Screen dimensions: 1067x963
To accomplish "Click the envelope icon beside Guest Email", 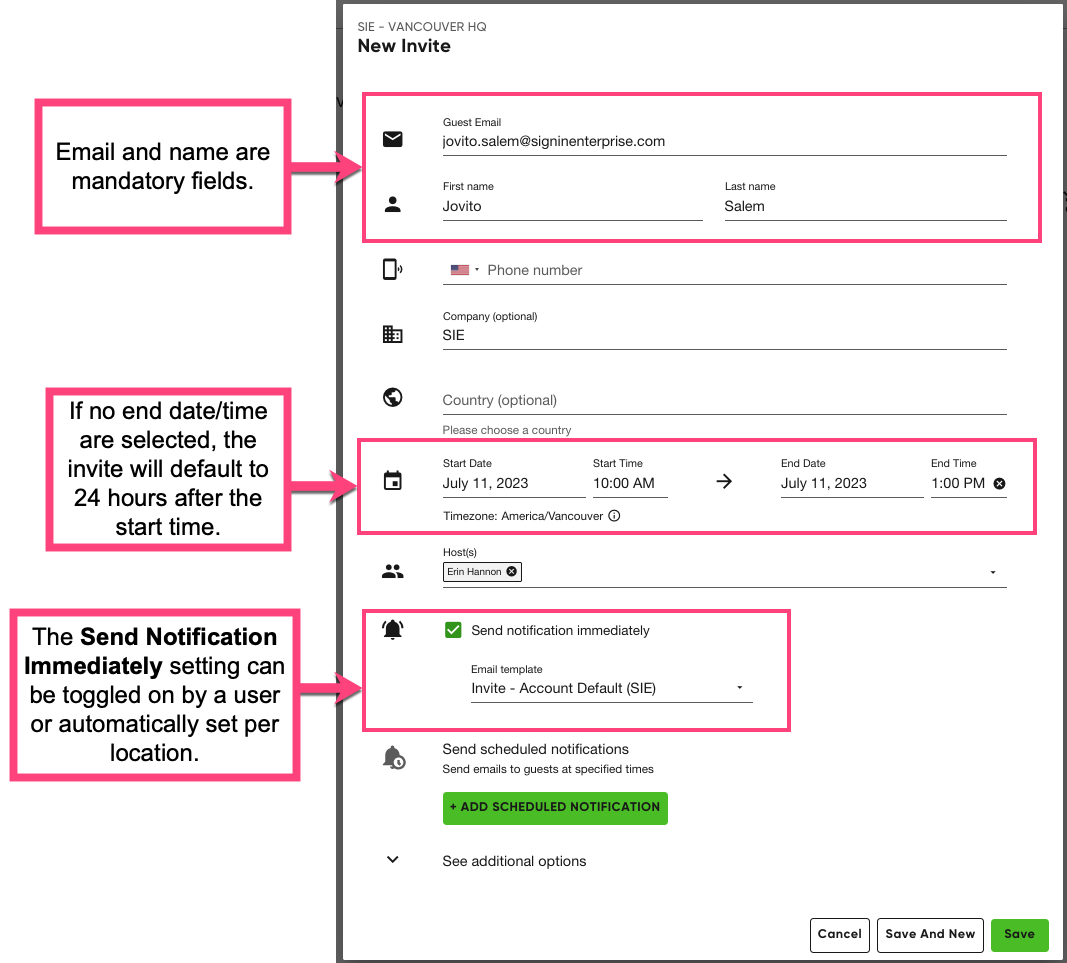I will [x=393, y=140].
